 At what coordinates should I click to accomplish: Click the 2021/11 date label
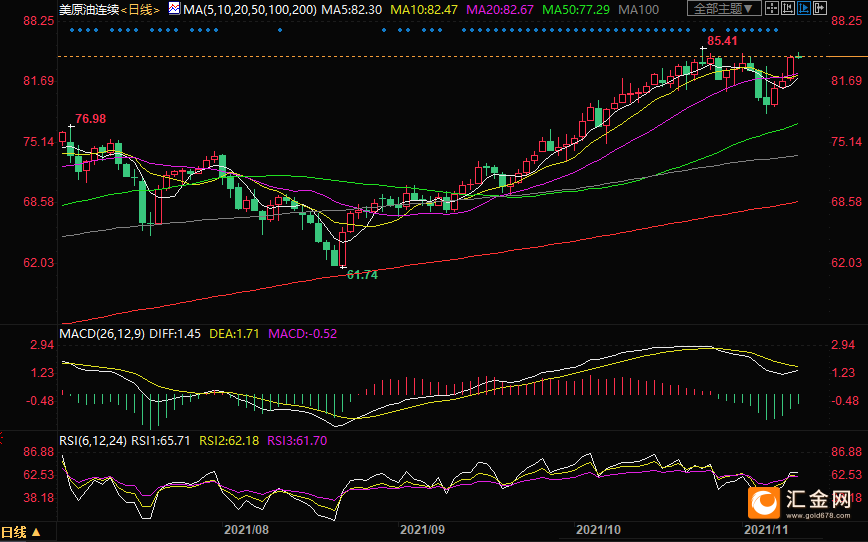(766, 530)
